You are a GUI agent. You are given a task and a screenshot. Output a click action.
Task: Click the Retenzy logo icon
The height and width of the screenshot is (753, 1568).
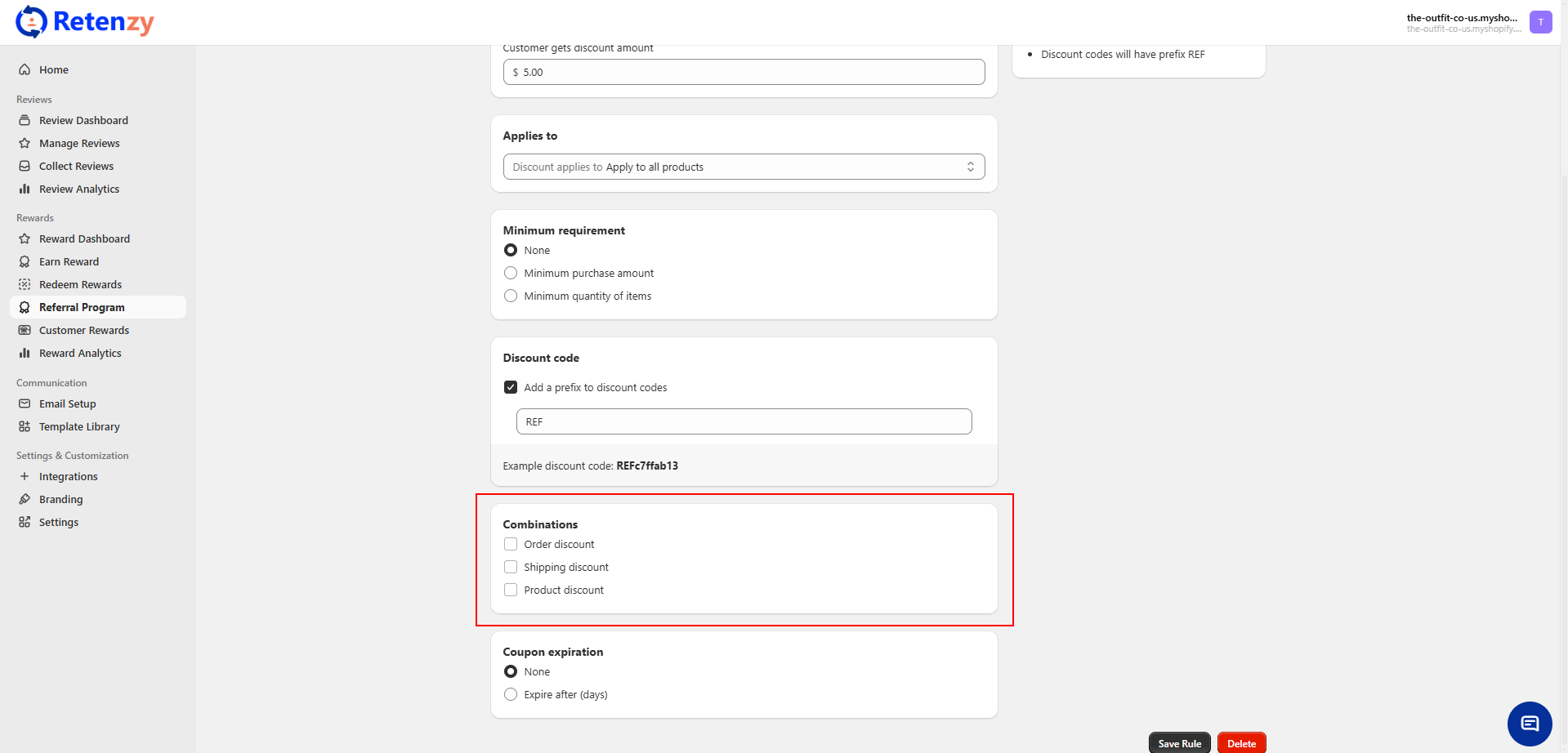[31, 22]
